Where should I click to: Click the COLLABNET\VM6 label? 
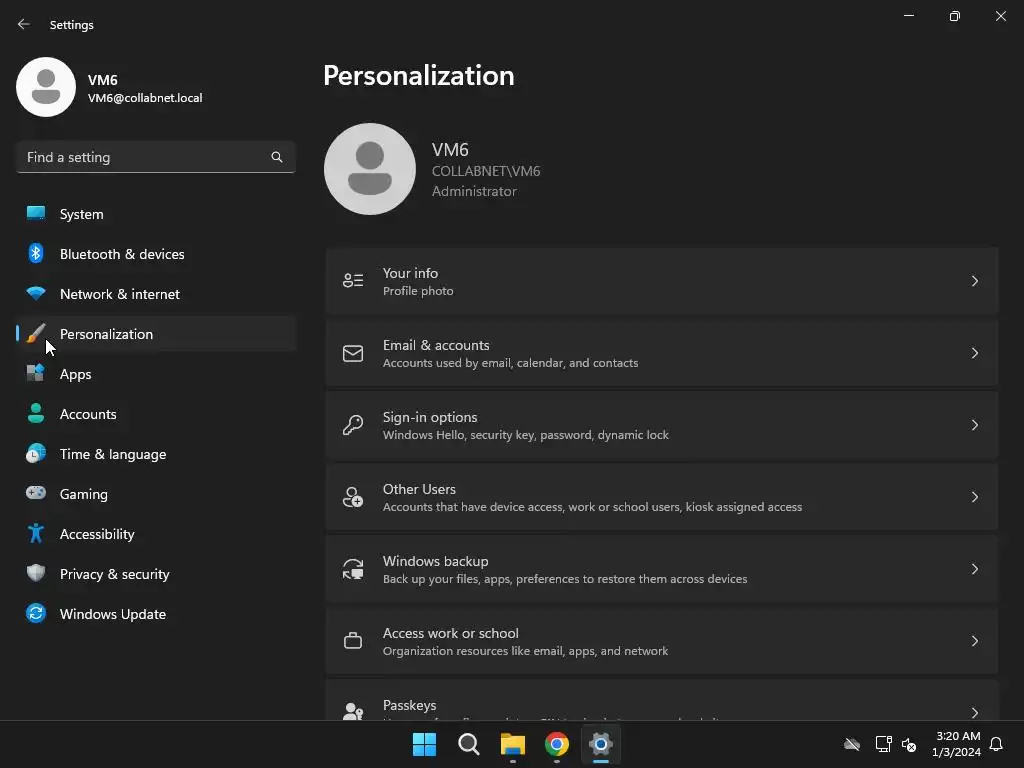pos(486,171)
